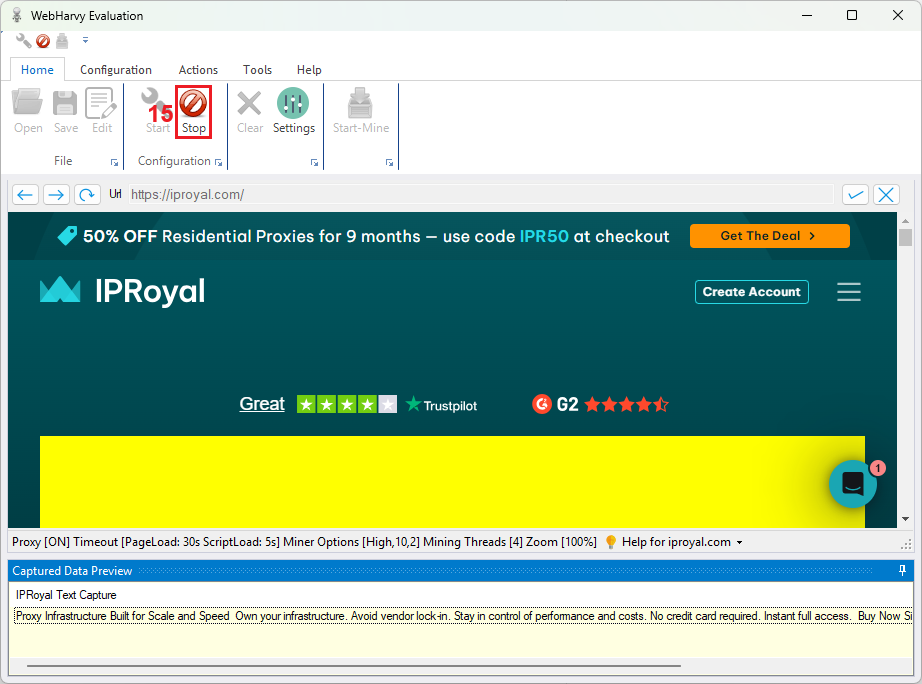Viewport: 922px width, 684px height.
Task: Click the checkmark go button beside URL
Action: (x=855, y=195)
